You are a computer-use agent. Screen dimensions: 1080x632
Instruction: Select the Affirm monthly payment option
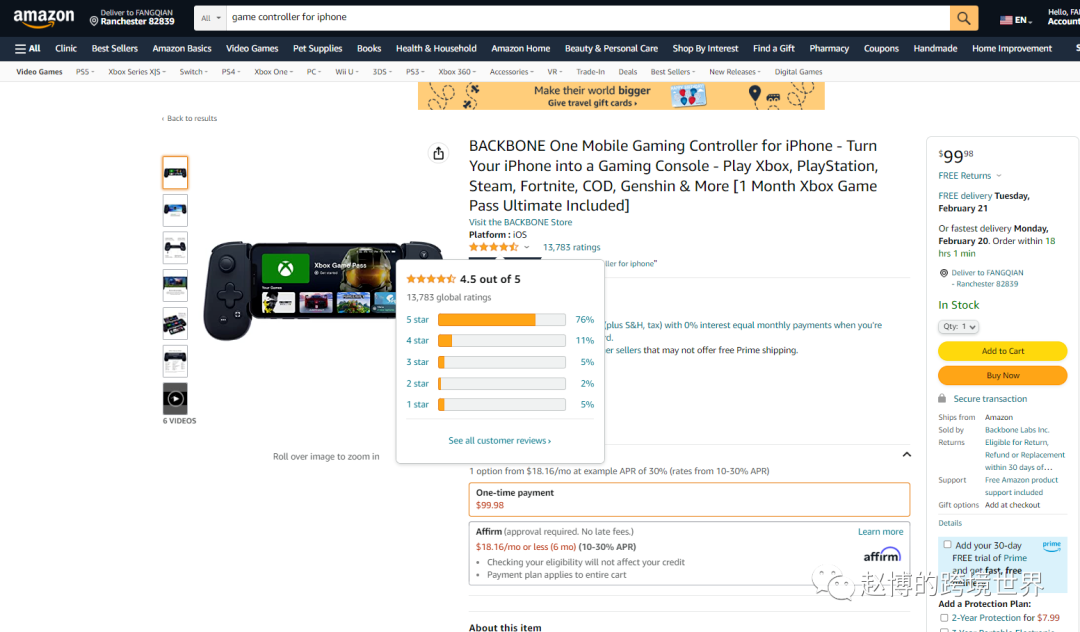689,553
